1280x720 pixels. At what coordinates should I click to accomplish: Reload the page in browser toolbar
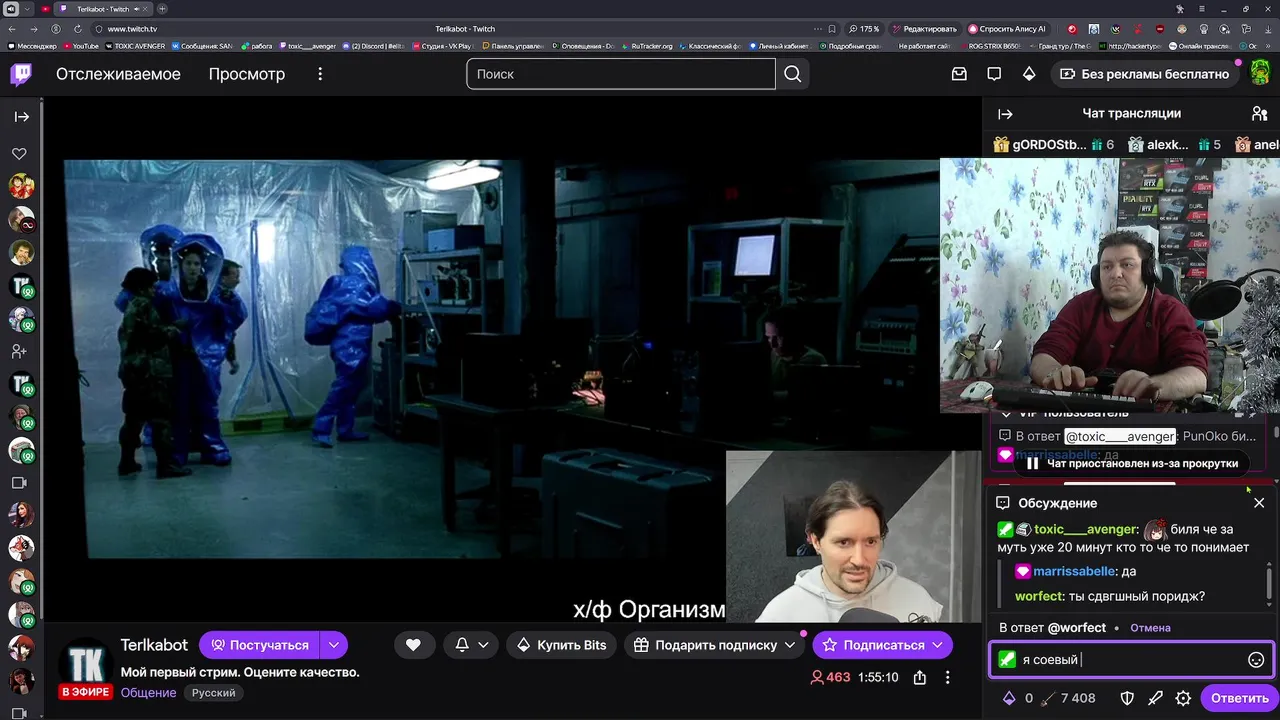click(x=77, y=29)
